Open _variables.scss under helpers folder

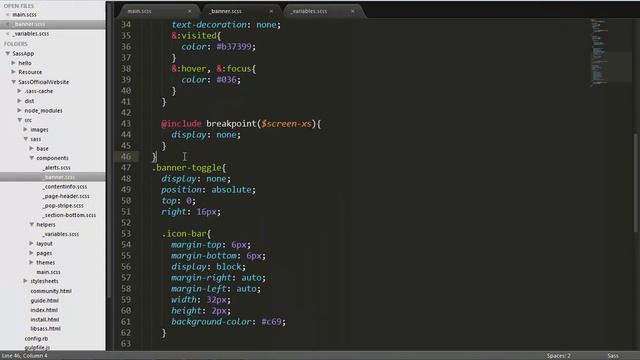pos(61,234)
